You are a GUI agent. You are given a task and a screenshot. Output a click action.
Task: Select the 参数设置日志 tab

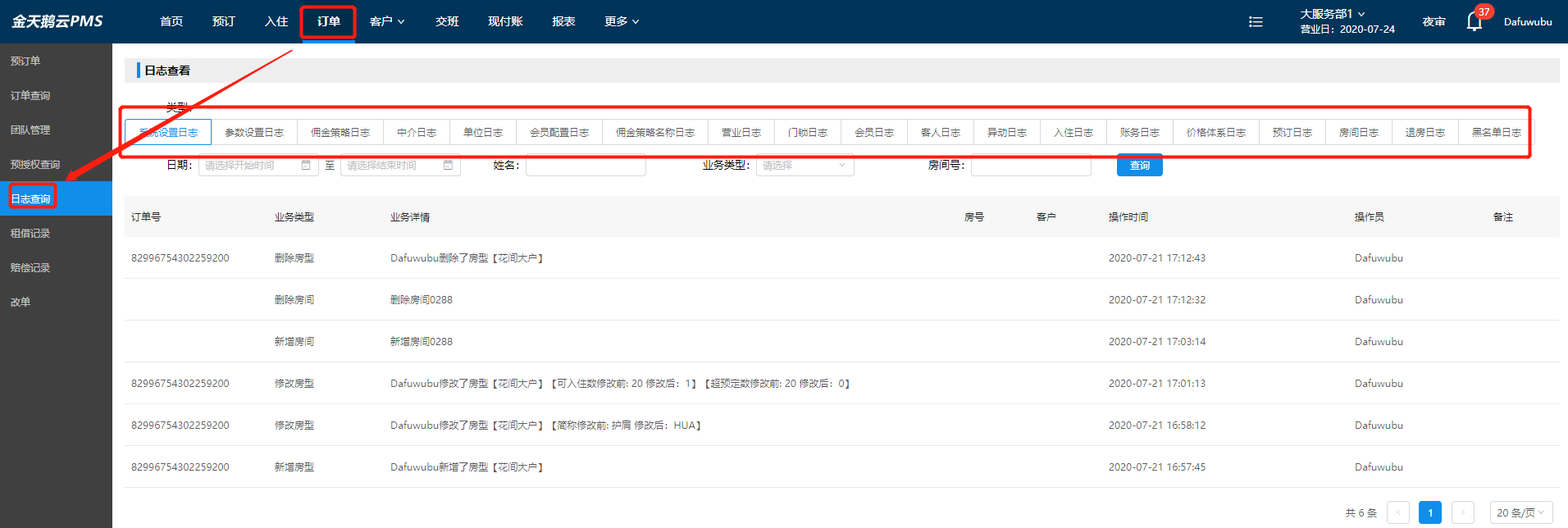click(x=254, y=133)
